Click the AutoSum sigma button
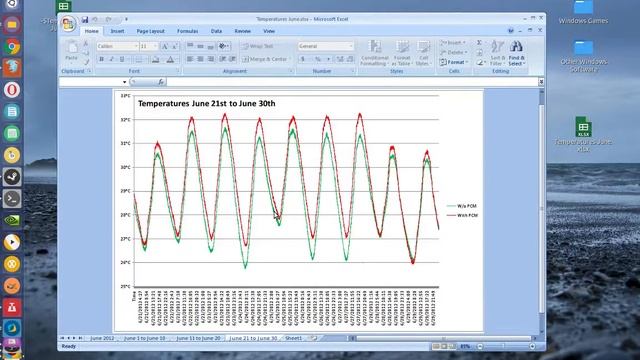The height and width of the screenshot is (360, 640). tap(480, 42)
